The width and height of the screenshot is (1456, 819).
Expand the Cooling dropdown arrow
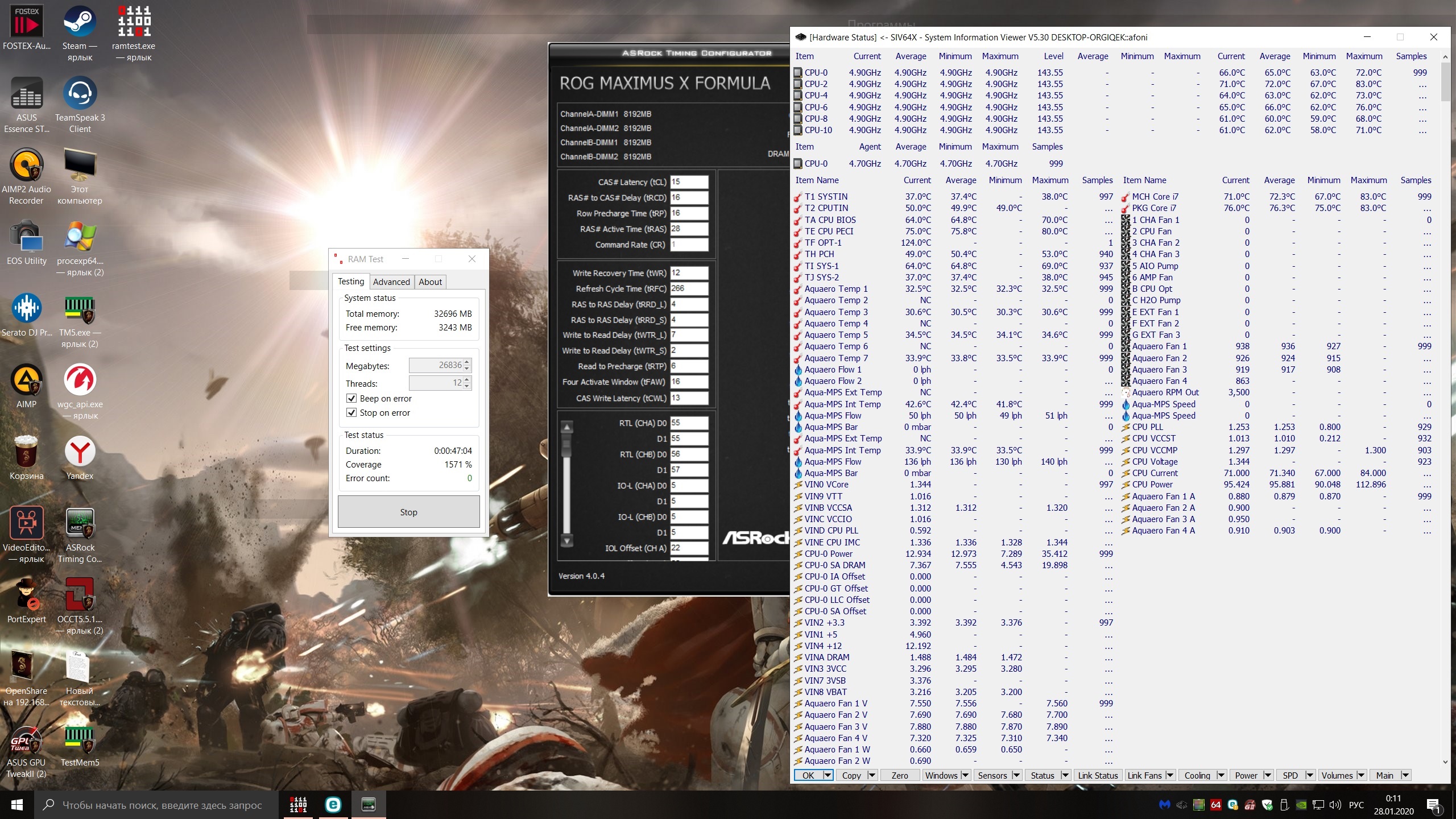click(1221, 775)
